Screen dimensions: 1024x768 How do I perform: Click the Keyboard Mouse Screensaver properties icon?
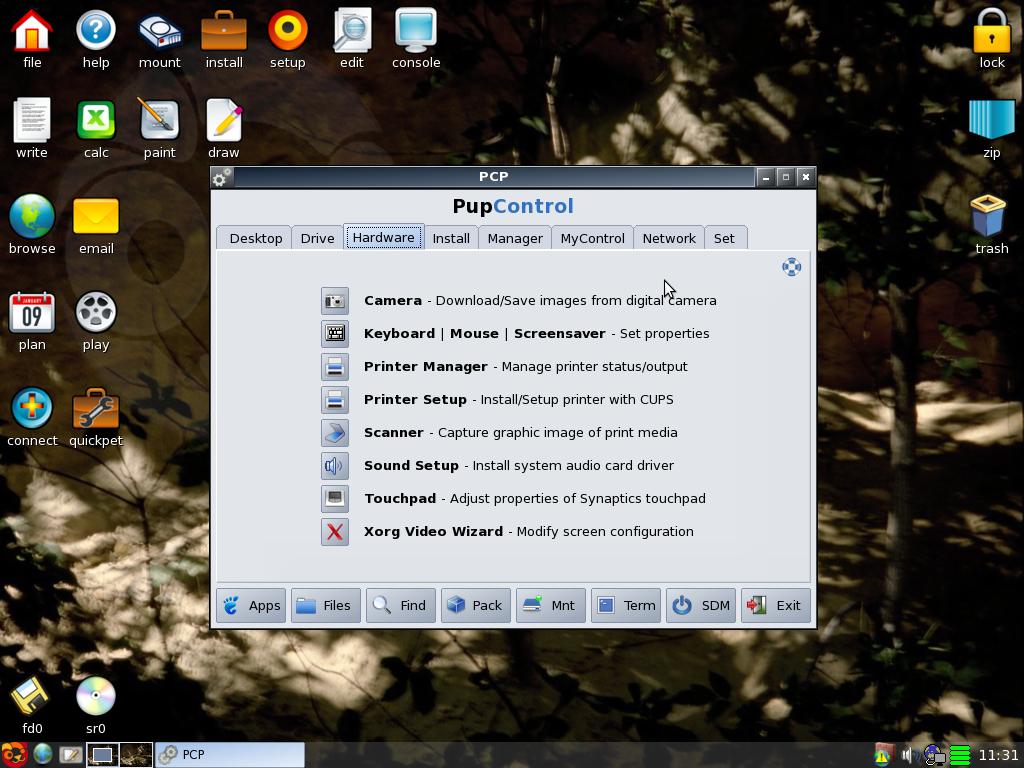point(334,333)
